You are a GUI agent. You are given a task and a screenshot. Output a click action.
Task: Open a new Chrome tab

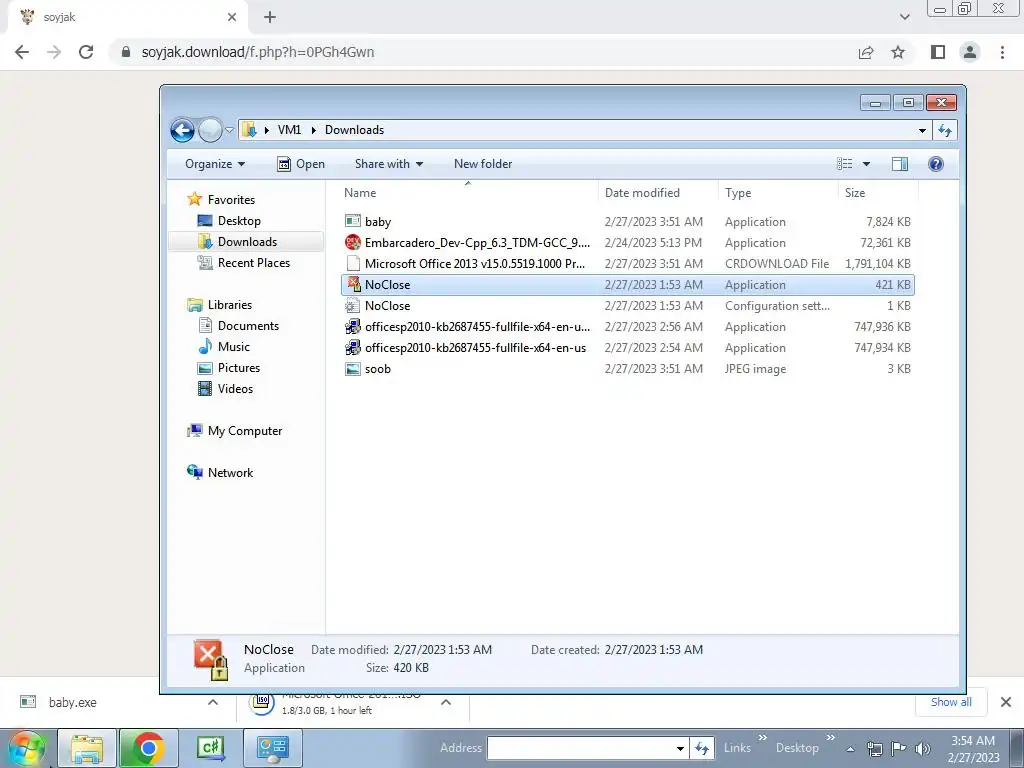pos(270,17)
